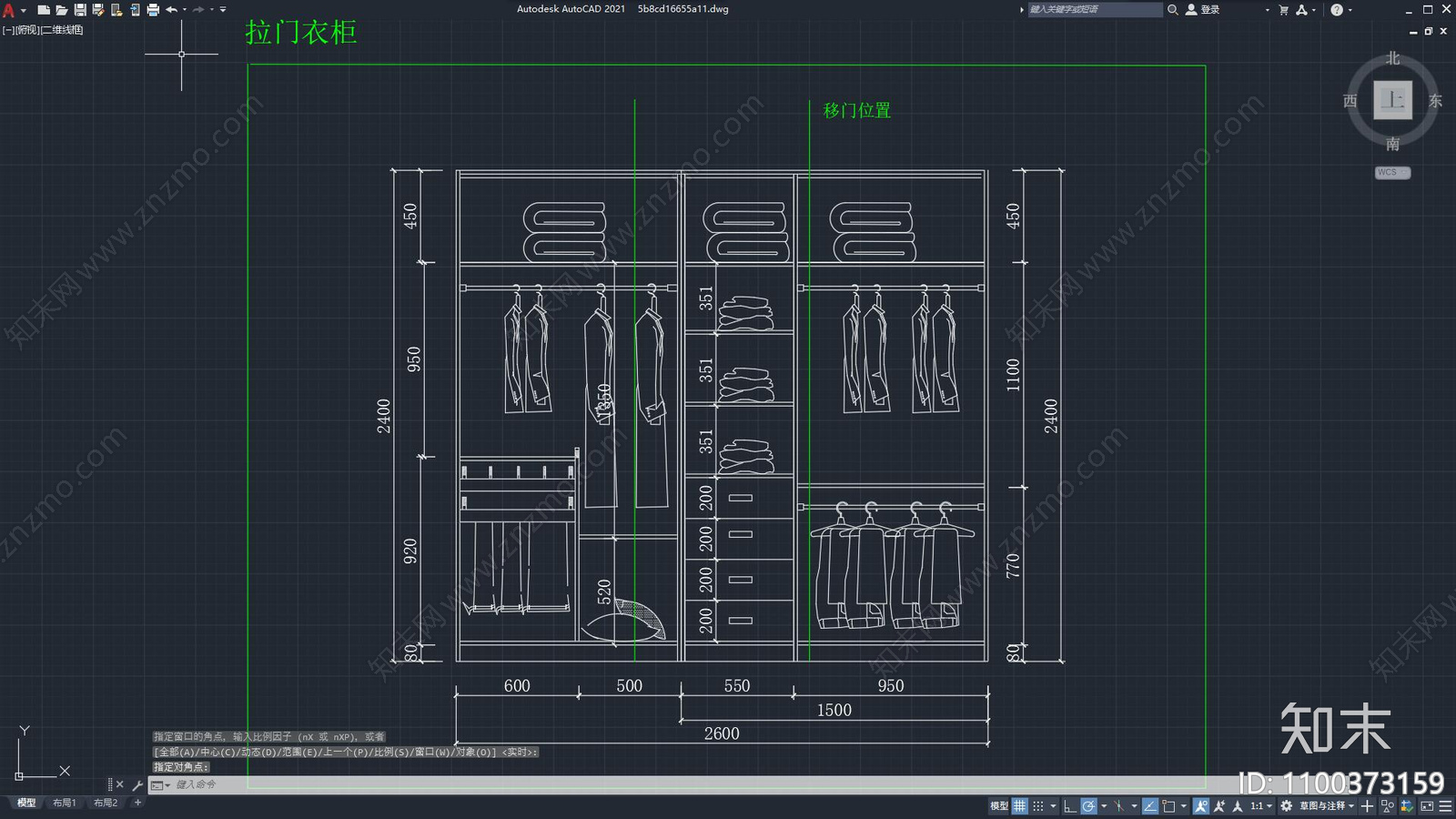Open the WCS coordinate system dropdown
Image resolution: width=1456 pixels, height=819 pixels.
pos(1392,172)
